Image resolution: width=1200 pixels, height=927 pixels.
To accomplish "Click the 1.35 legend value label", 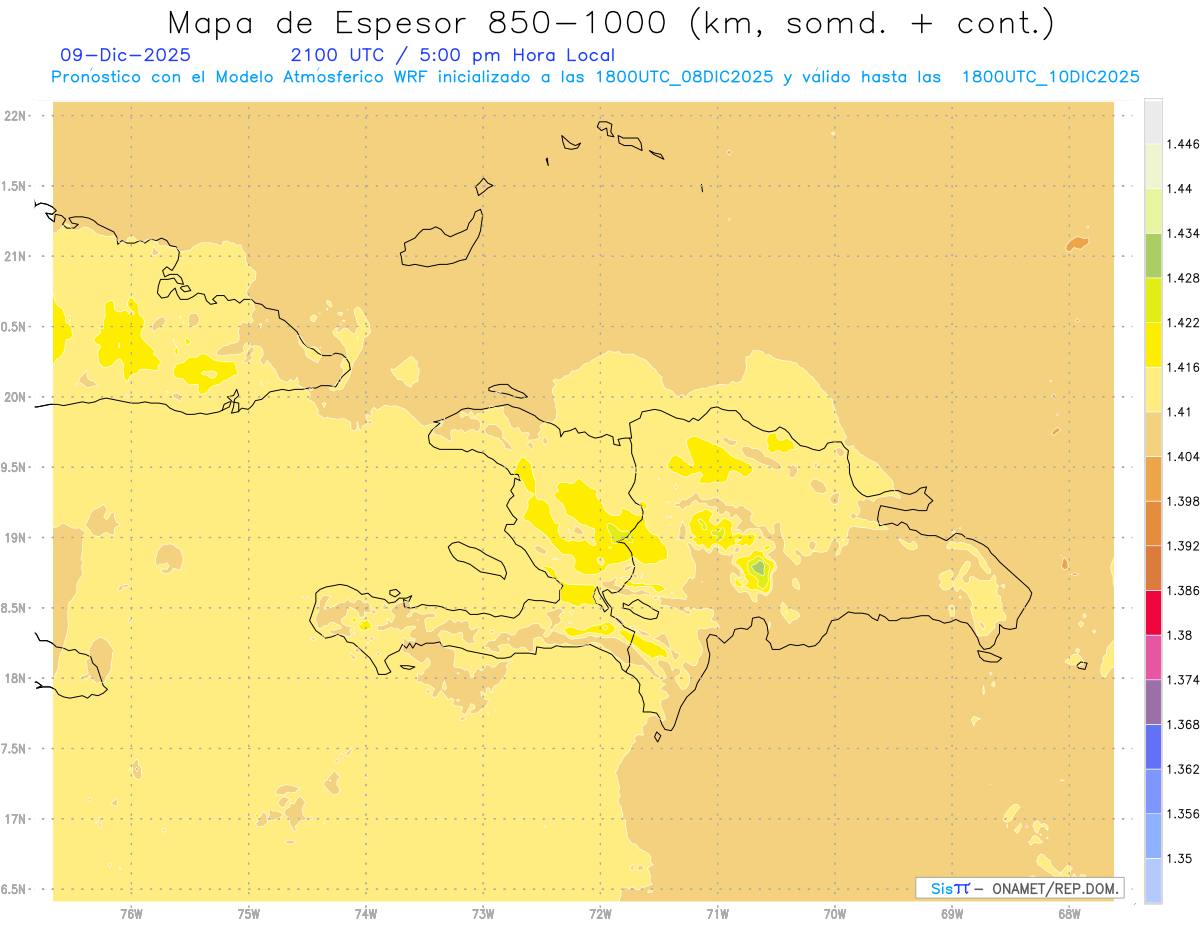I will (x=1180, y=858).
